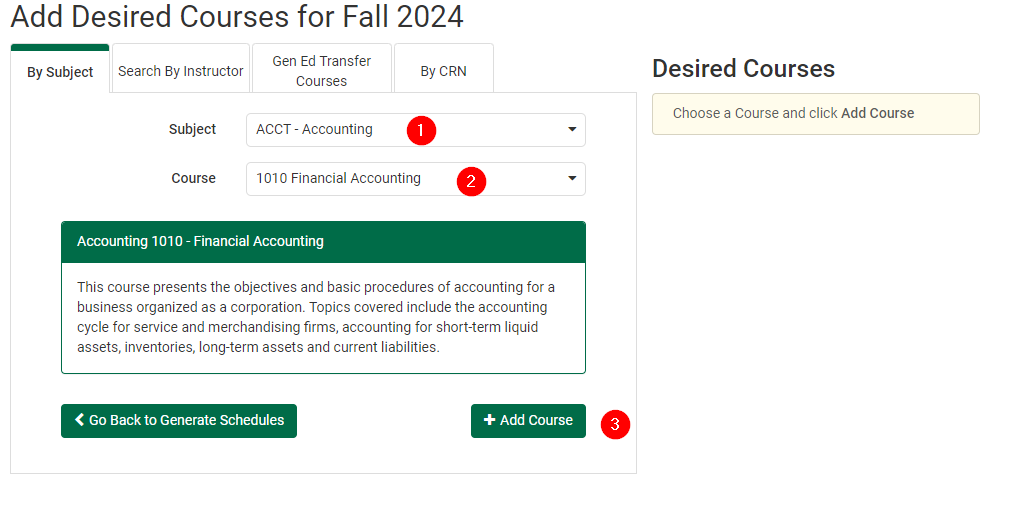Click the "Choose a Course" notice box
The width and height of the screenshot is (1023, 523).
(815, 114)
